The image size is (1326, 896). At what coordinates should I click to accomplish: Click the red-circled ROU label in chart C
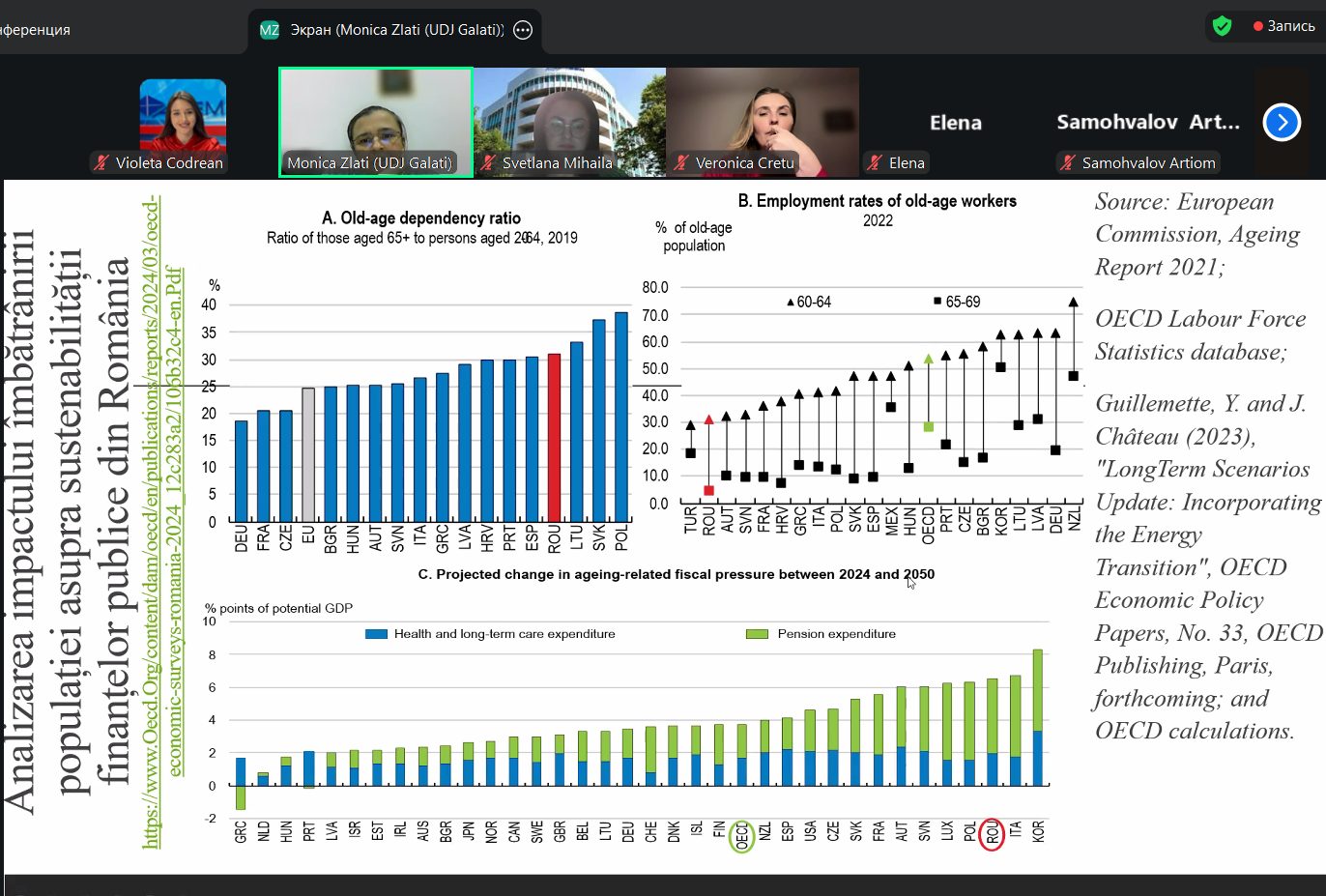coord(992,833)
